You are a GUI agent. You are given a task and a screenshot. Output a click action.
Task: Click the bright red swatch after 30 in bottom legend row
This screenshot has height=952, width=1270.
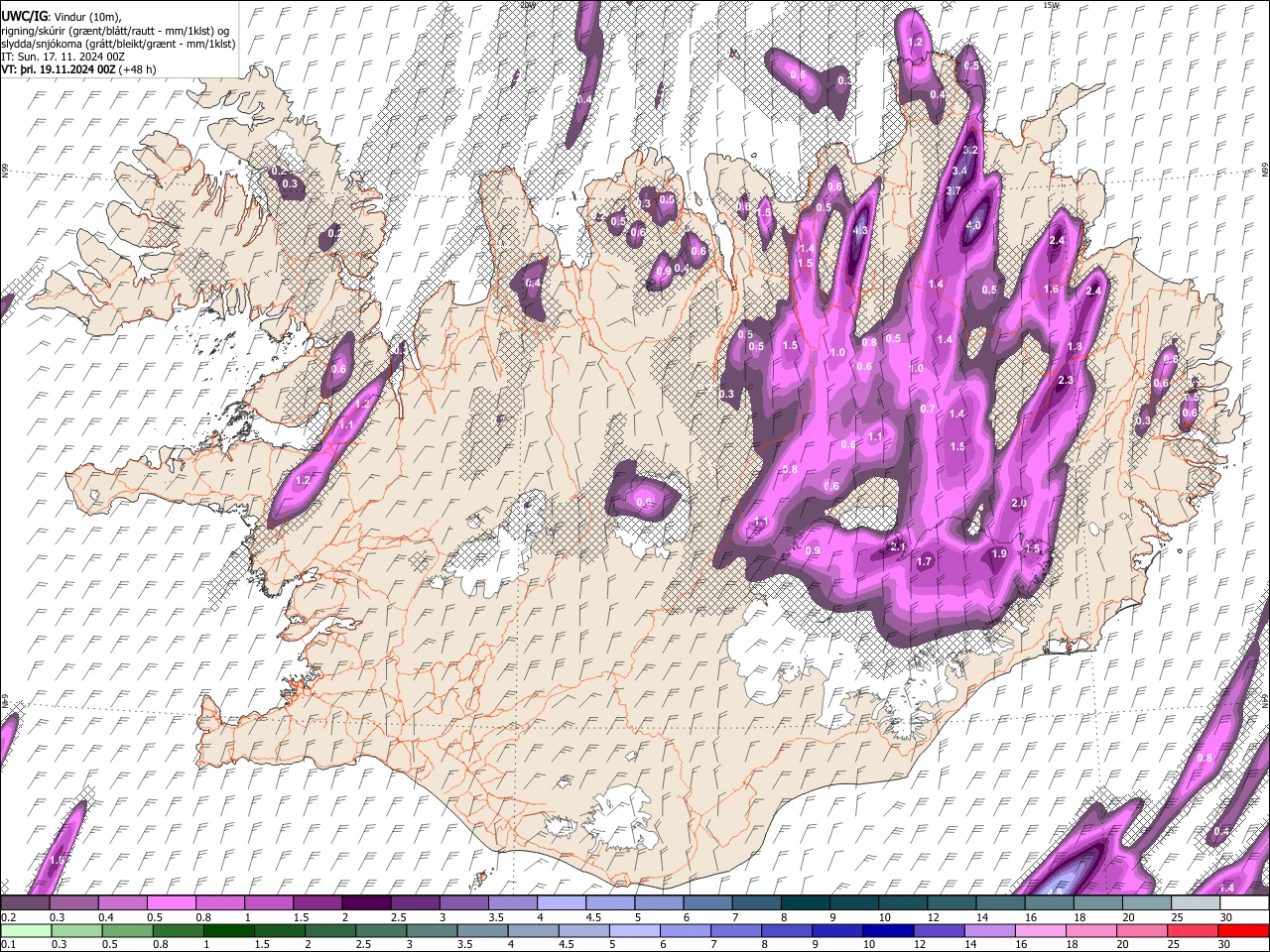pyautogui.click(x=1242, y=930)
